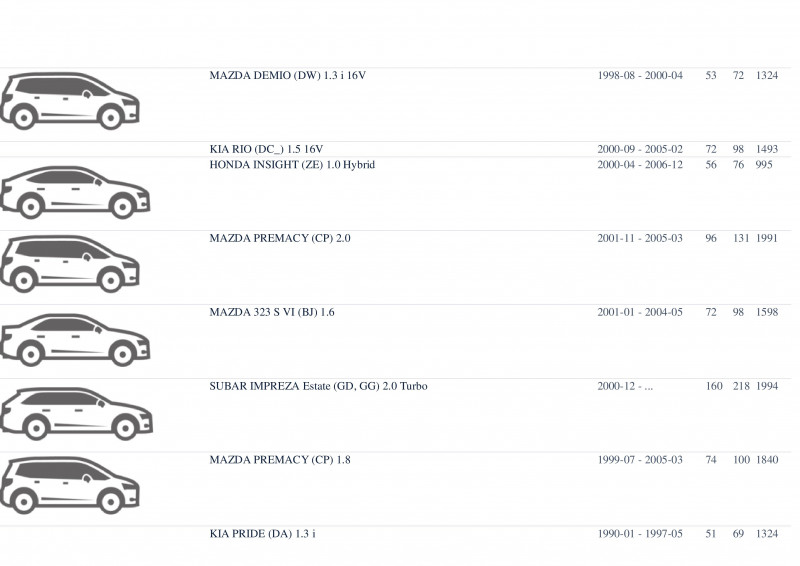Open KIA RIO (DC_) 1.5 16V entry
The height and width of the screenshot is (566, 800).
(266, 150)
